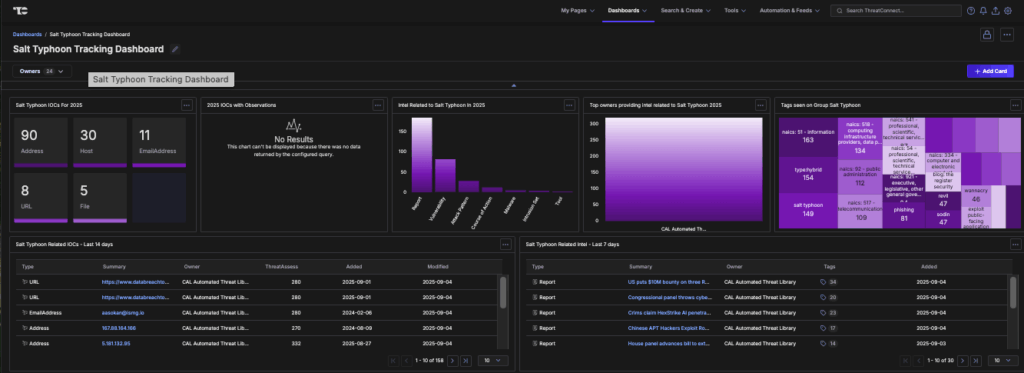Select the 90 Address count tile
Viewport: 1024px width, 373px height.
40,142
